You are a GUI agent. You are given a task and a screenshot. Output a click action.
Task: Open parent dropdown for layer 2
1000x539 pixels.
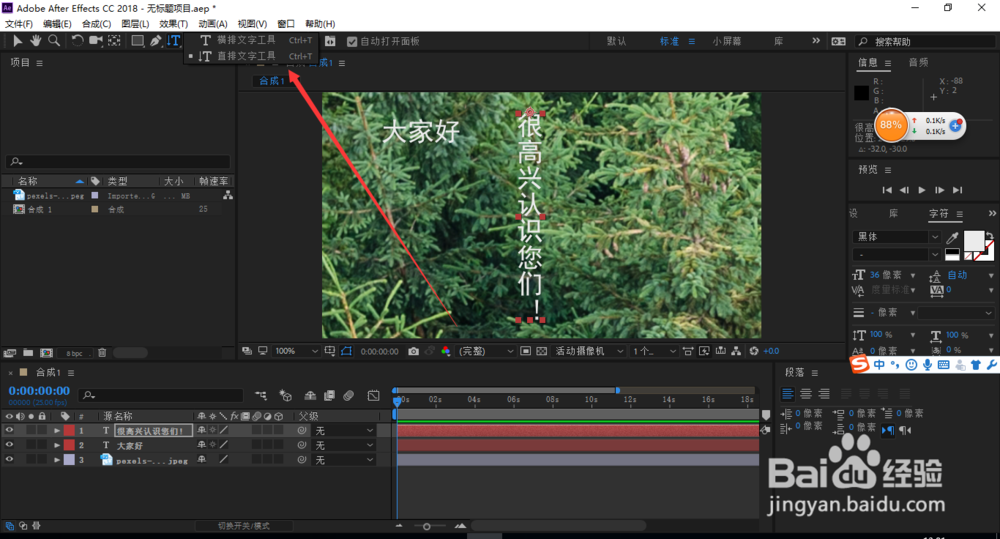point(344,445)
